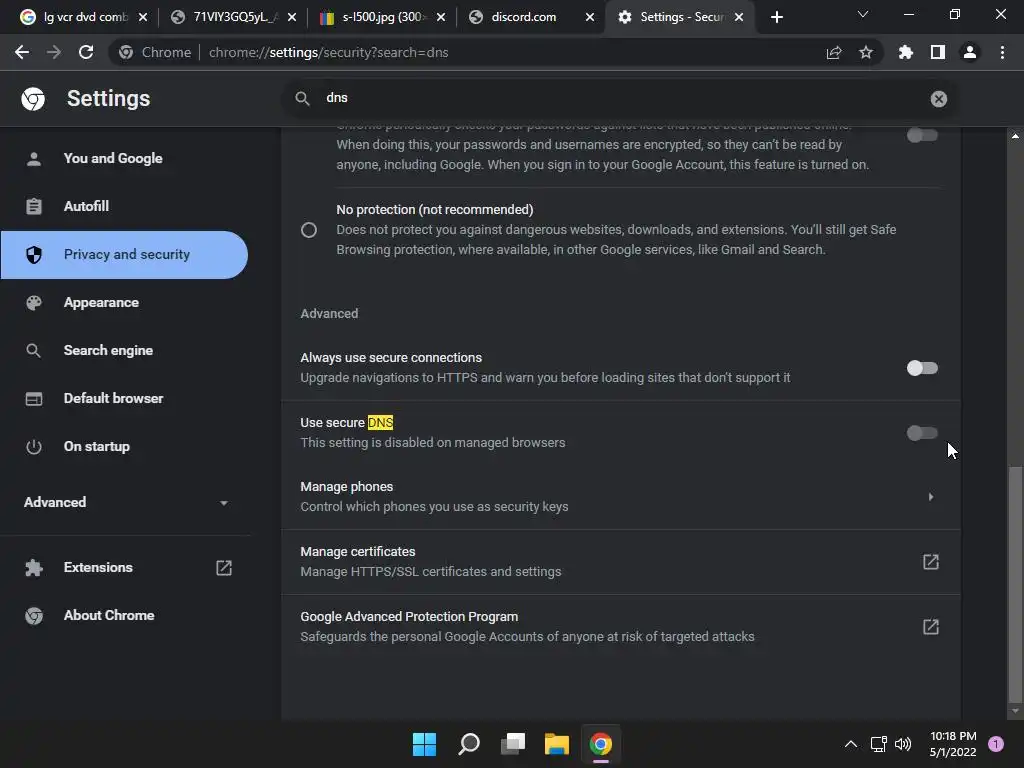
Task: Close the 71VlY3GQ5yL tab
Action: pos(292,18)
